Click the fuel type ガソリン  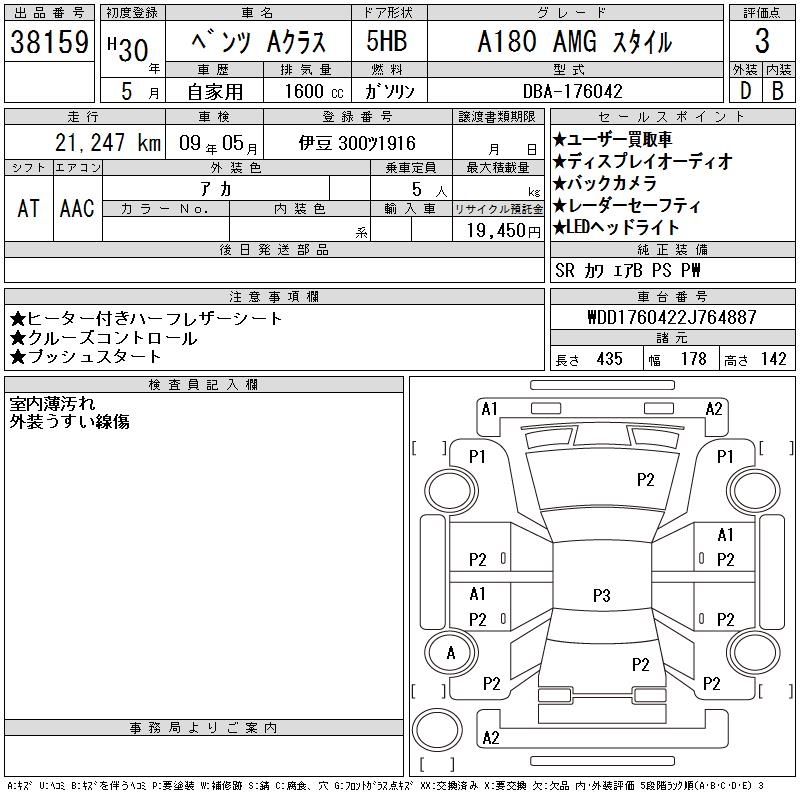coord(389,91)
